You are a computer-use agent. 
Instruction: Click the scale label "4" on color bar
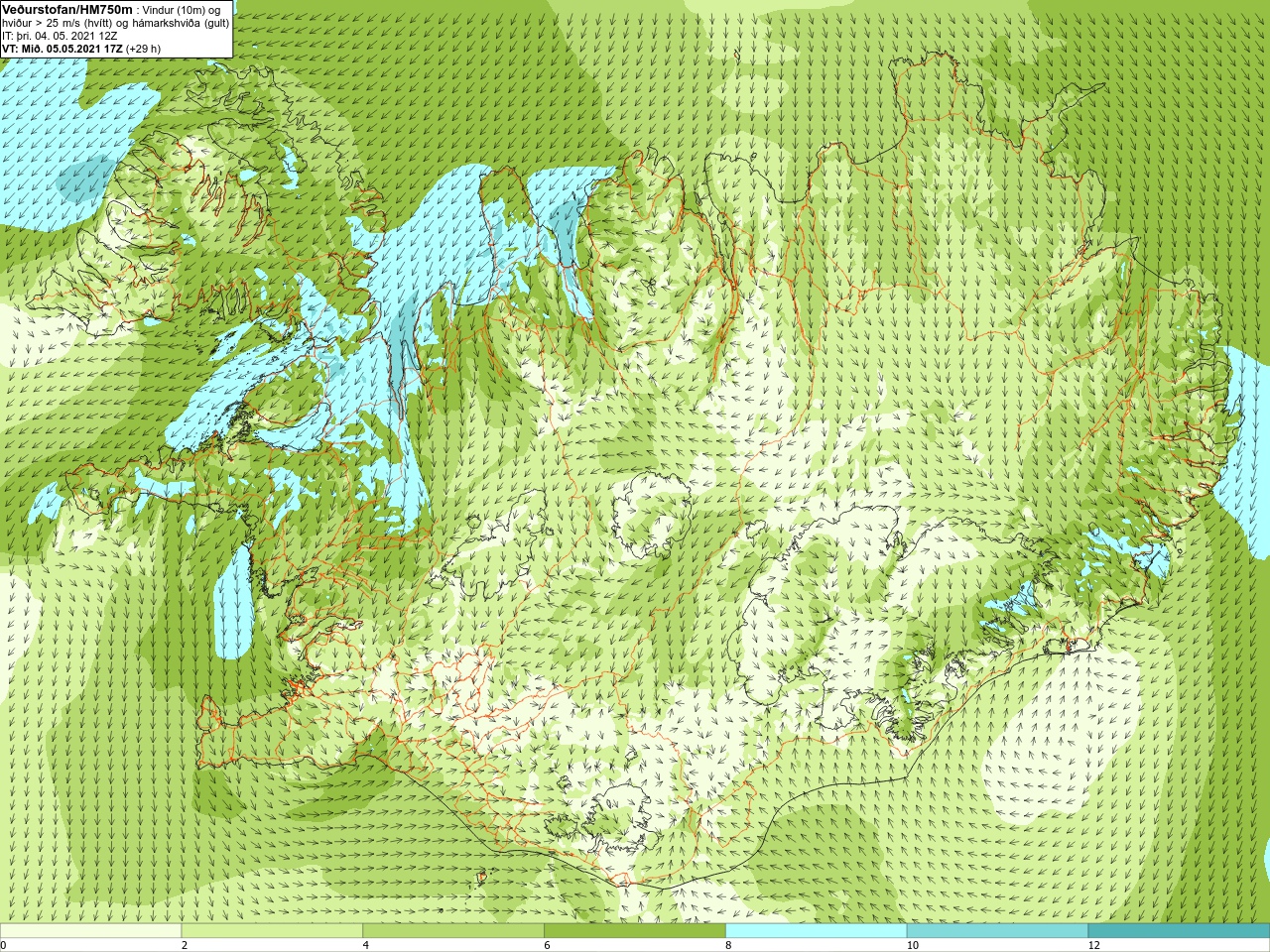366,945
